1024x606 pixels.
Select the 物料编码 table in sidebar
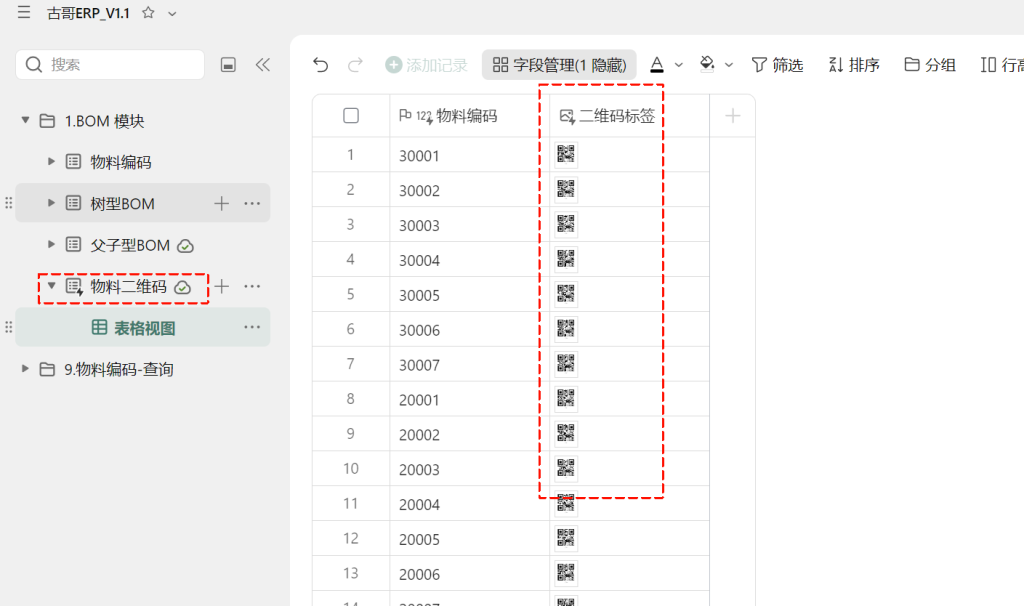pyautogui.click(x=121, y=162)
